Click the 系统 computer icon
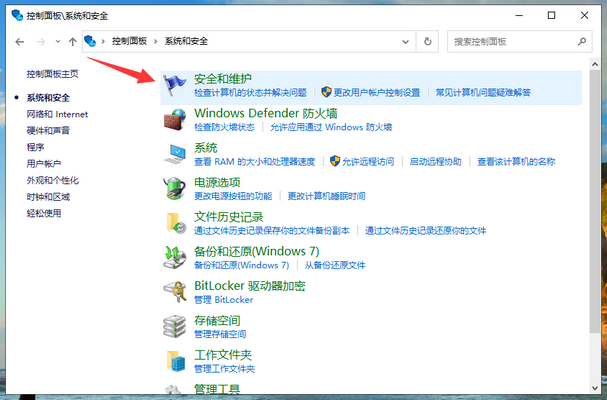Image resolution: width=607 pixels, height=400 pixels. pyautogui.click(x=175, y=153)
